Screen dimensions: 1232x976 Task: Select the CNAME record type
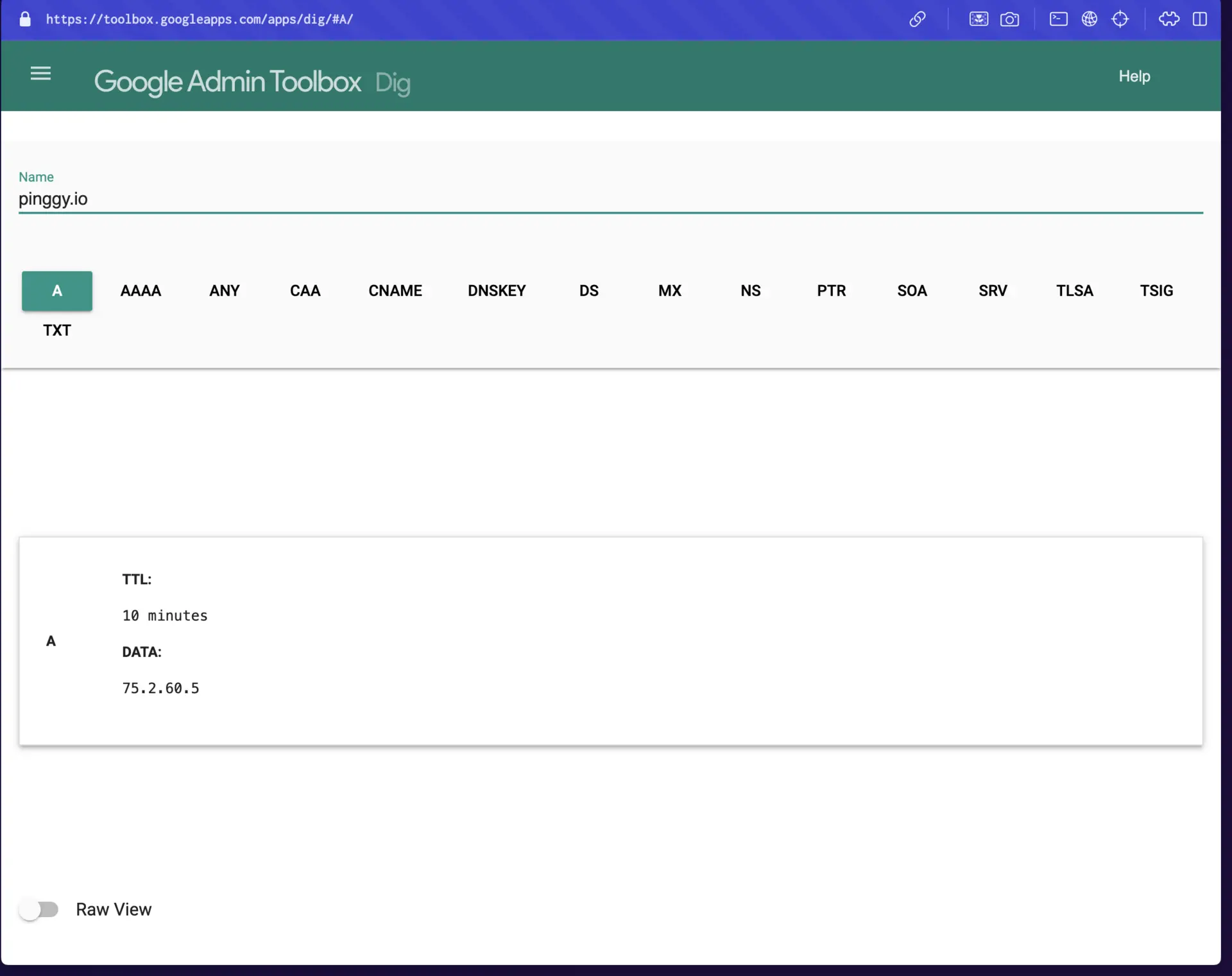(395, 290)
